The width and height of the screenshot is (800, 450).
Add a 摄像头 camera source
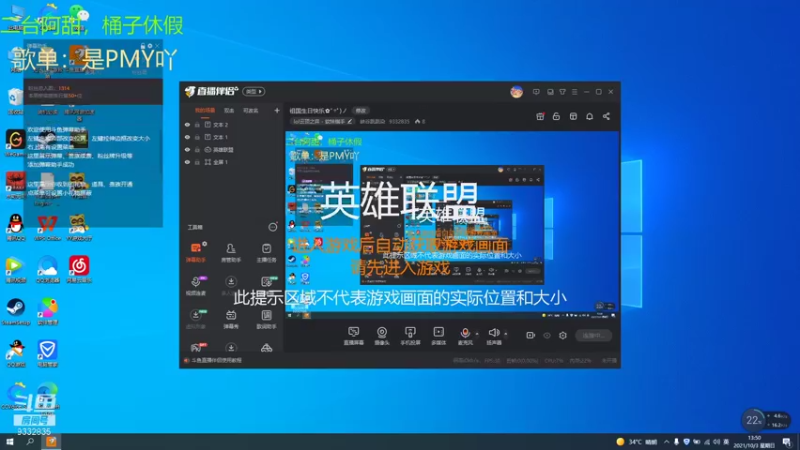point(382,336)
